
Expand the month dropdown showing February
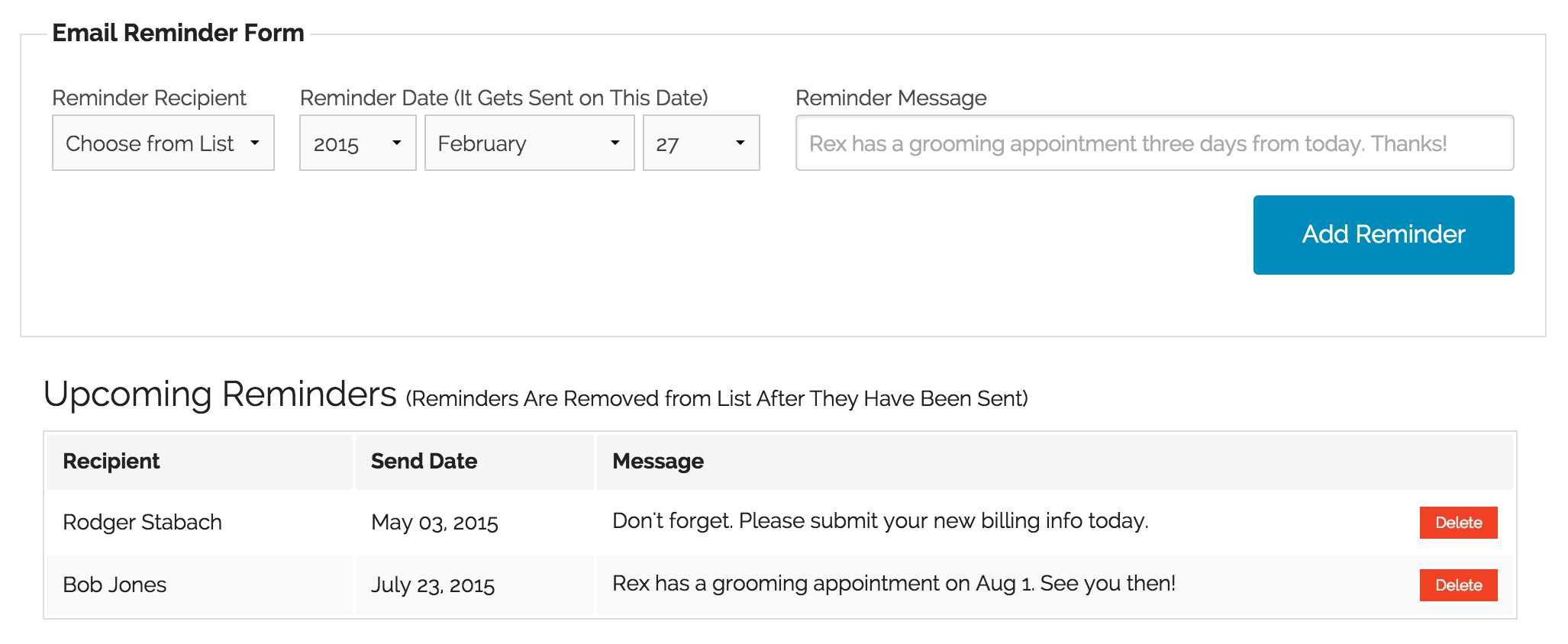click(x=529, y=143)
